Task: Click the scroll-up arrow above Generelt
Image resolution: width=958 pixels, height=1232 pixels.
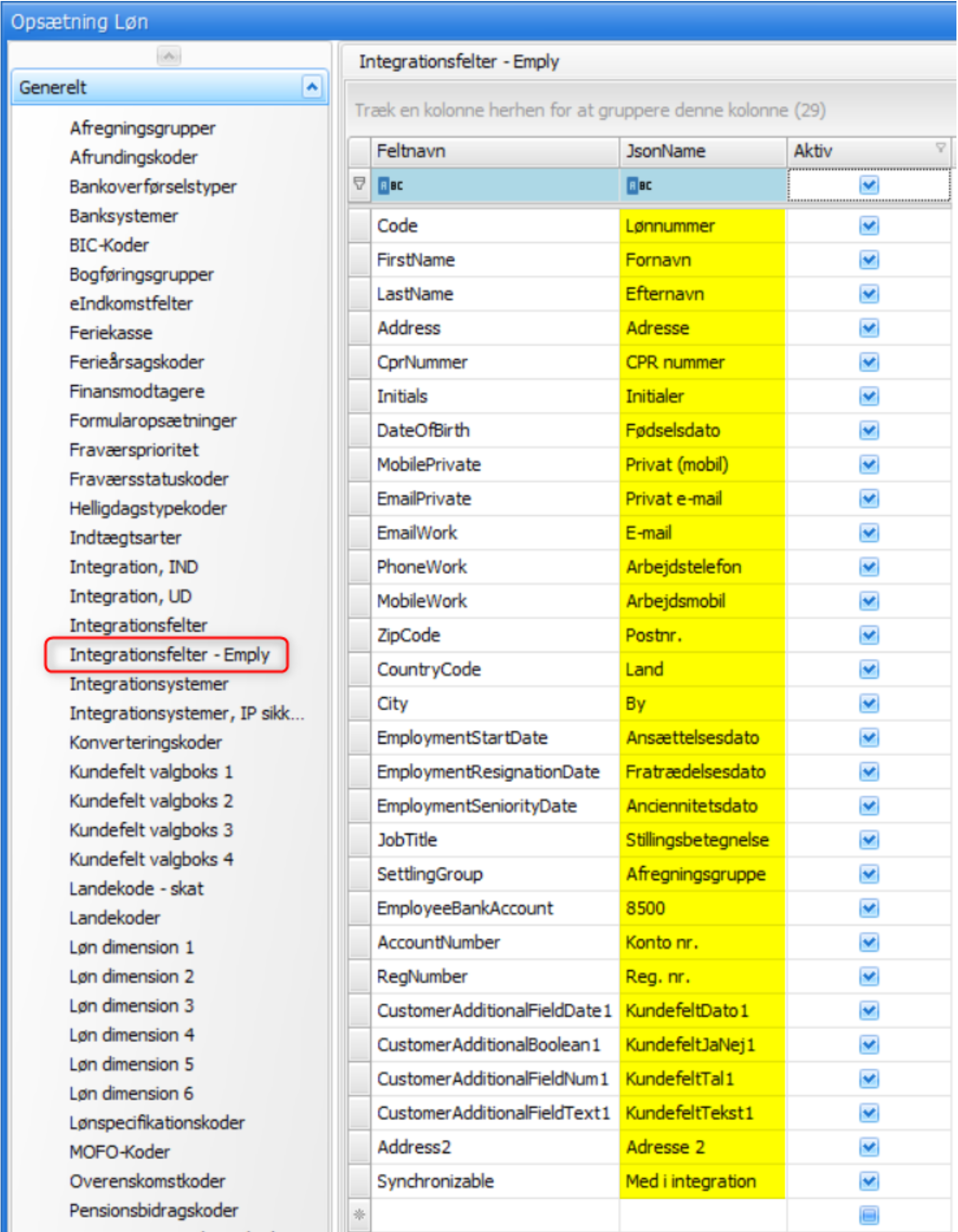Action: pyautogui.click(x=169, y=55)
